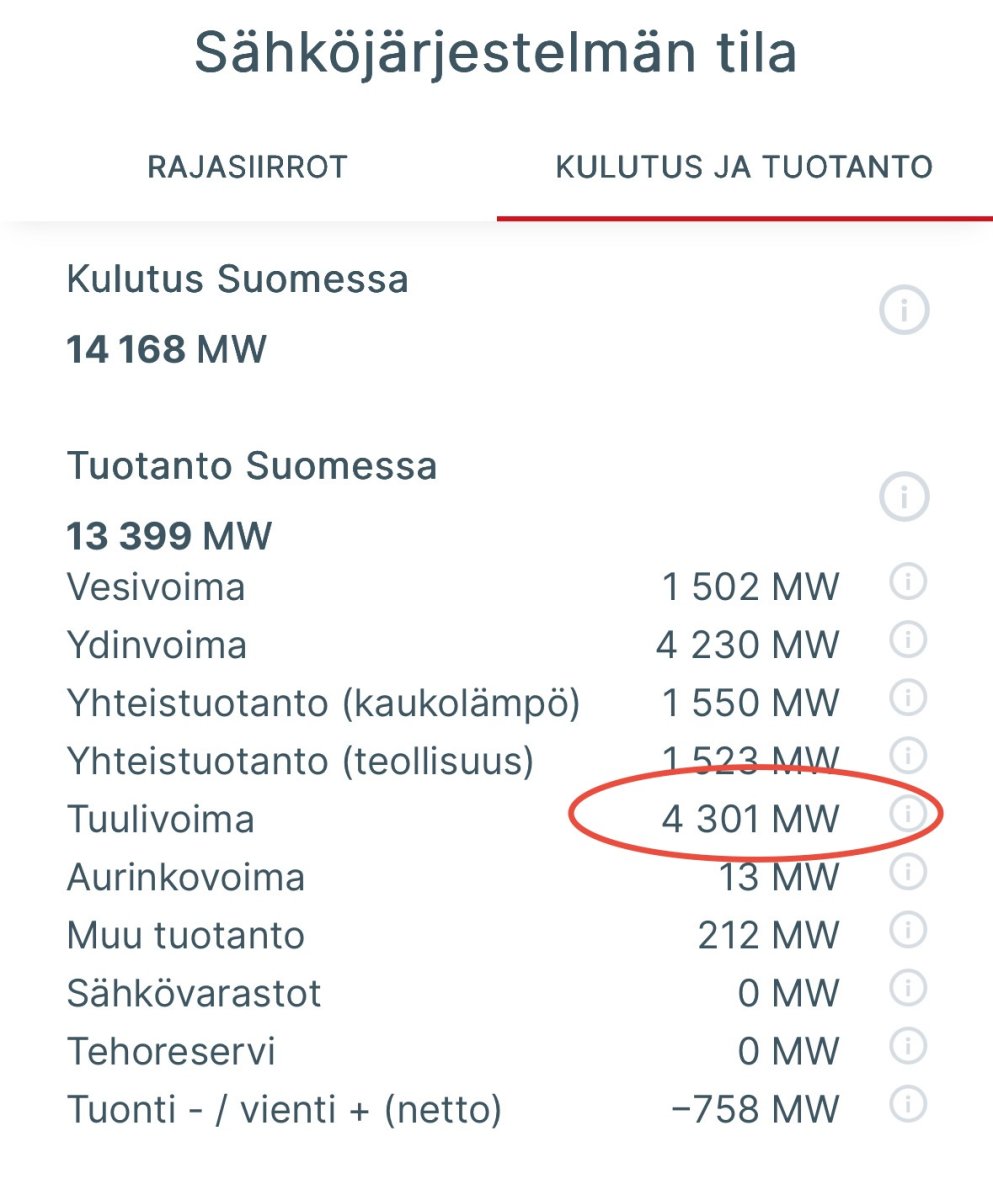Open info for Muu tuotanto
This screenshot has width=993, height=1200.
click(907, 931)
